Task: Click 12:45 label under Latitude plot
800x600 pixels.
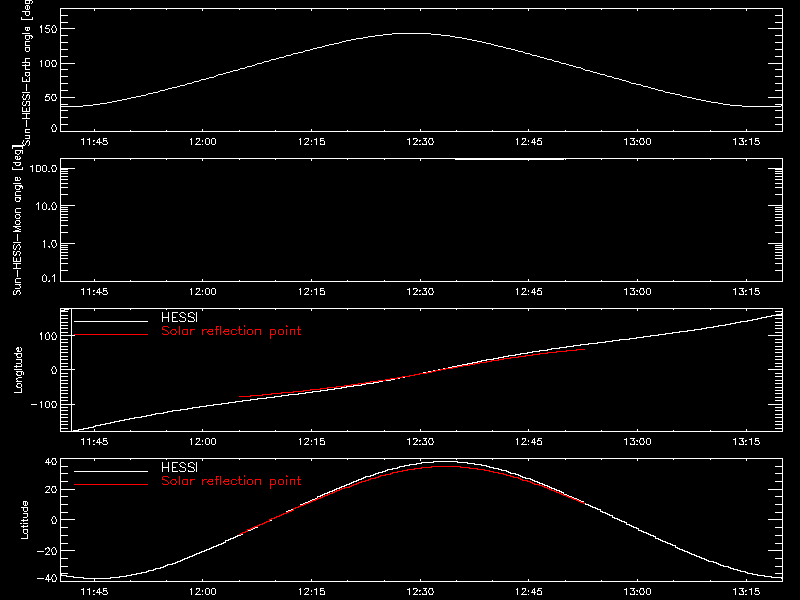Action: [x=529, y=592]
